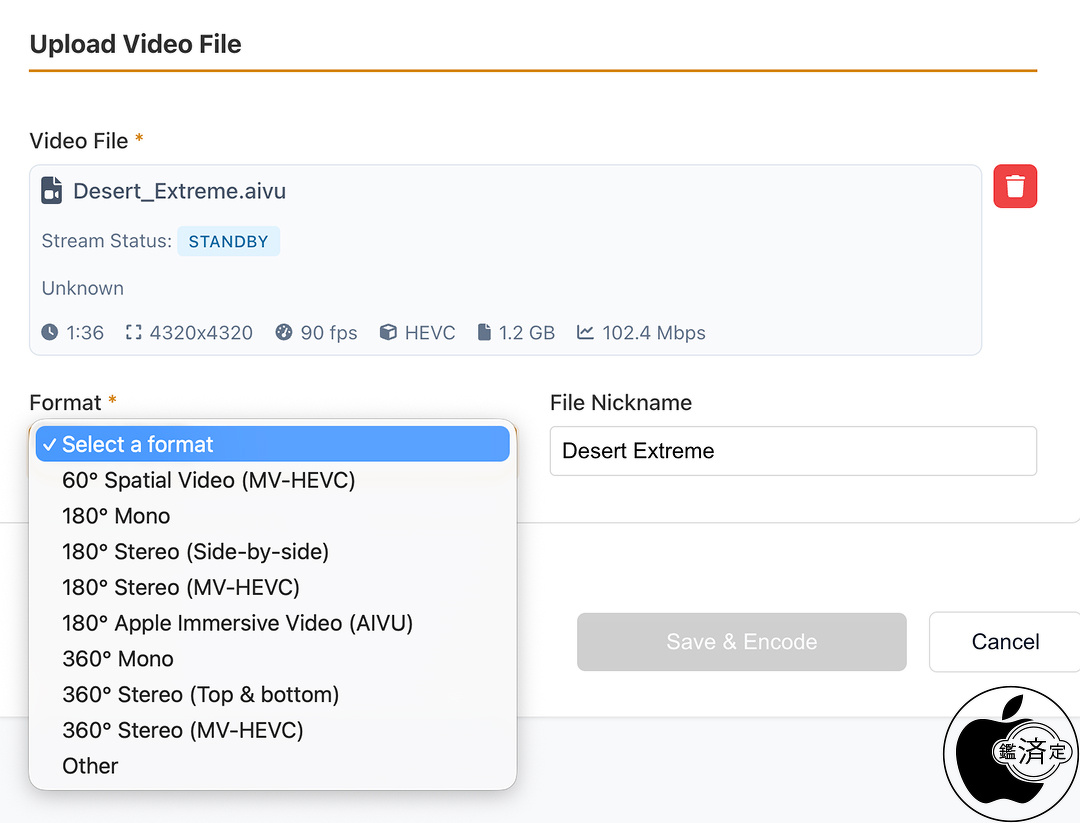
Task: Click the red trash delete icon
Action: [x=1015, y=187]
